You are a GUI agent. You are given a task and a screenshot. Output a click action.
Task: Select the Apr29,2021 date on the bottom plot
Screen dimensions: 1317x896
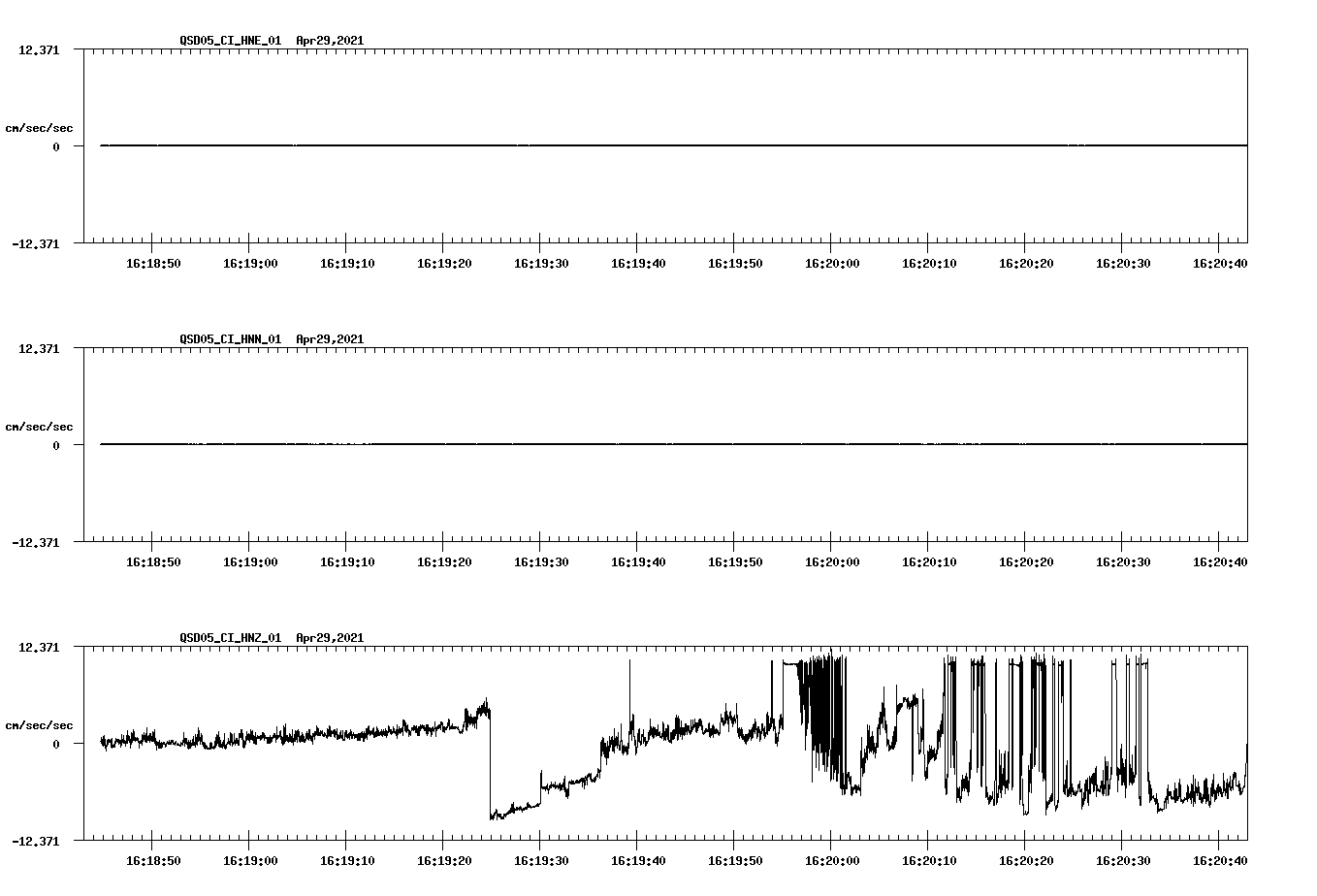330,638
